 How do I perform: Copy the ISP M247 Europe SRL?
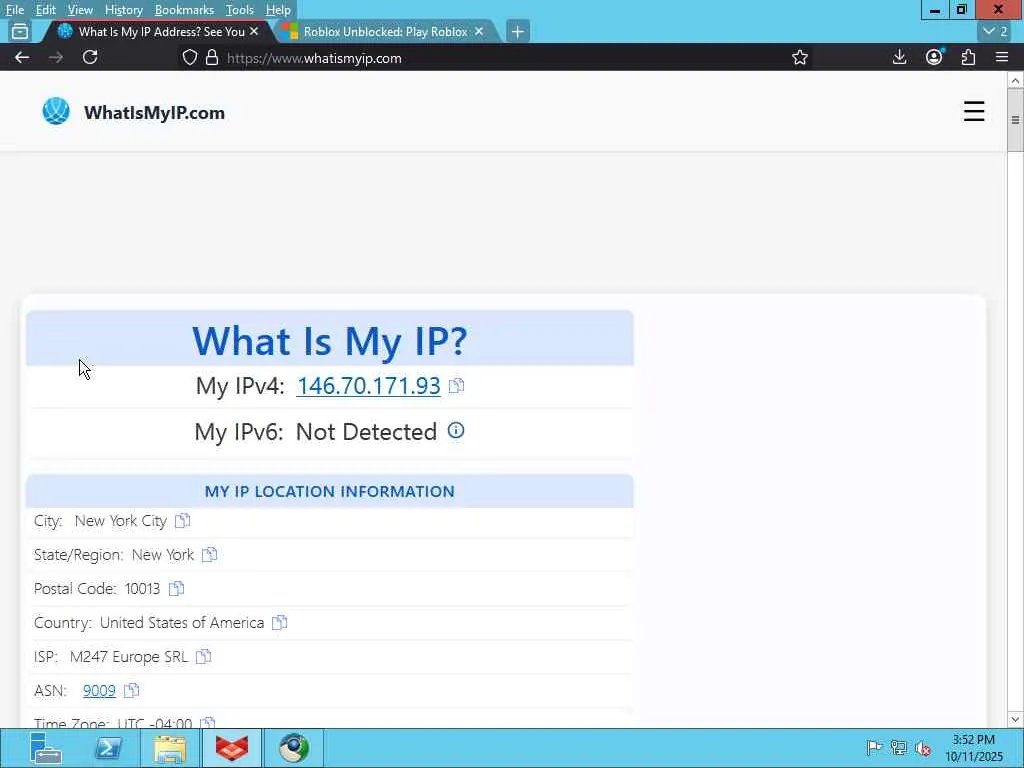203,656
